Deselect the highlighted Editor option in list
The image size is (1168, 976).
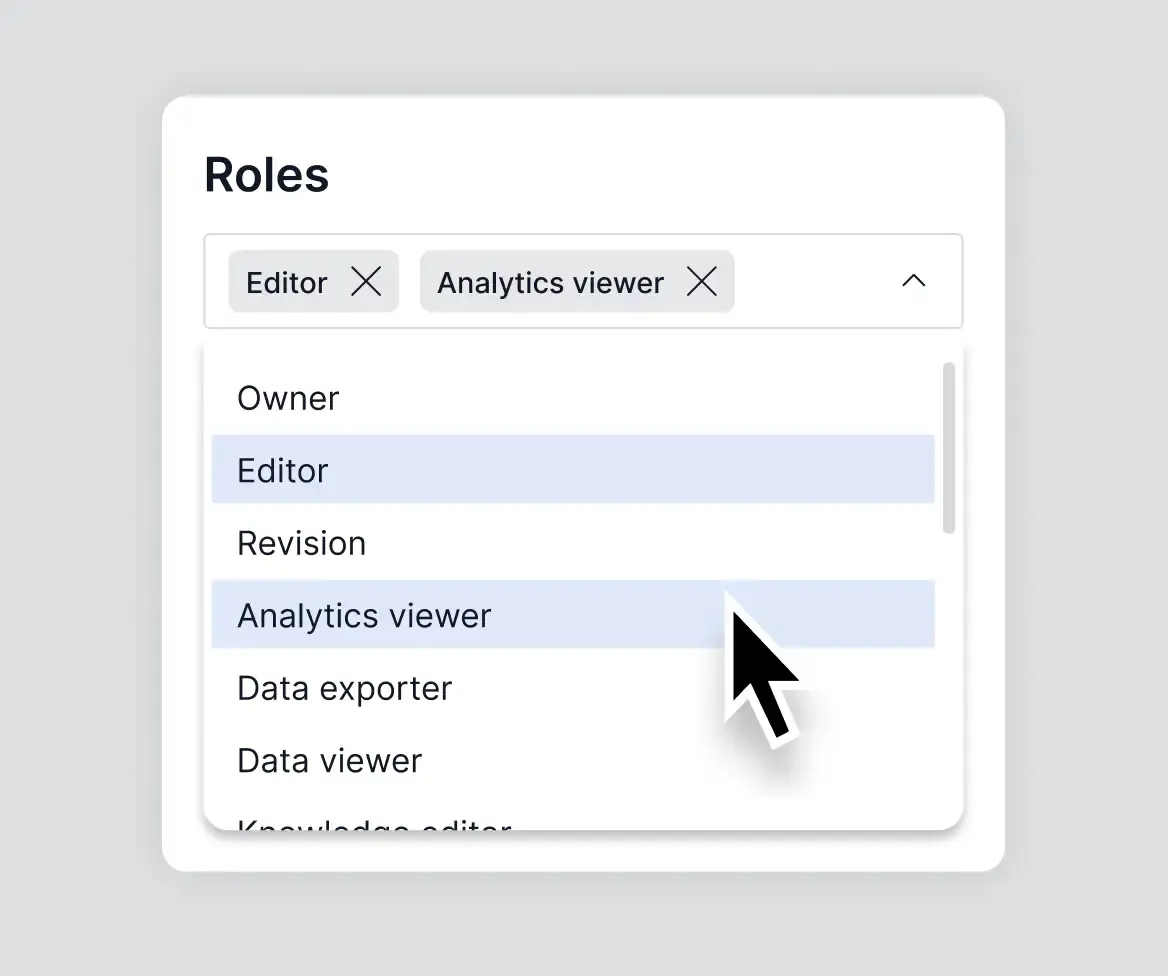coord(283,470)
